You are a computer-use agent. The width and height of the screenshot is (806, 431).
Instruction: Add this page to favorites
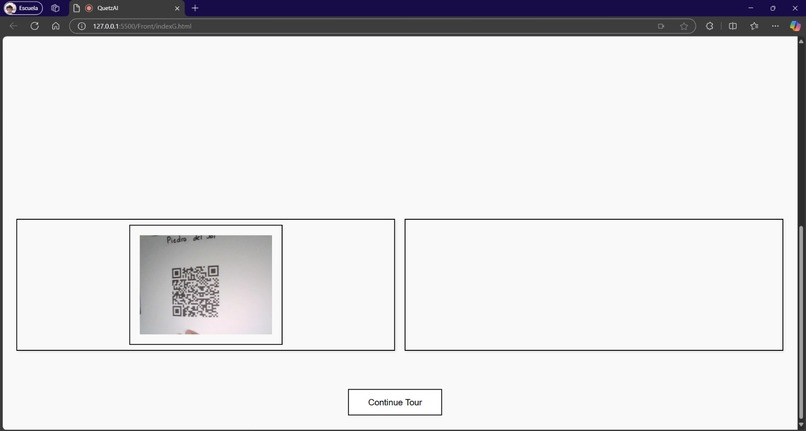click(684, 26)
